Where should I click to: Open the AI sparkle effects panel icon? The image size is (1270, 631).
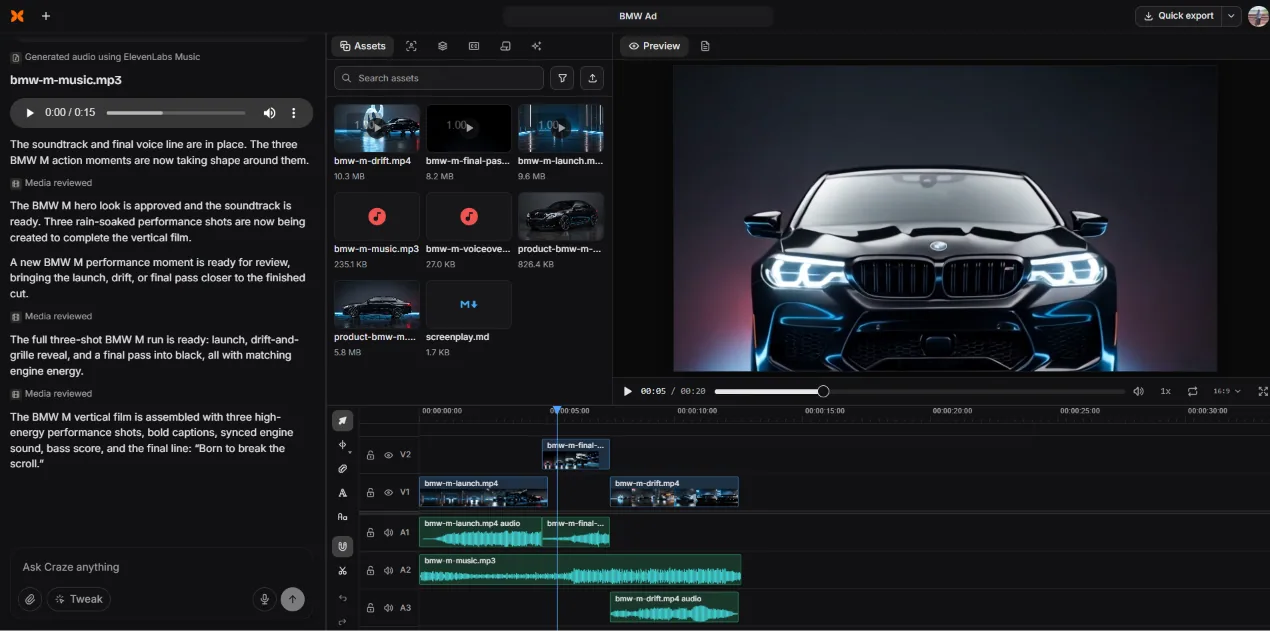click(536, 46)
